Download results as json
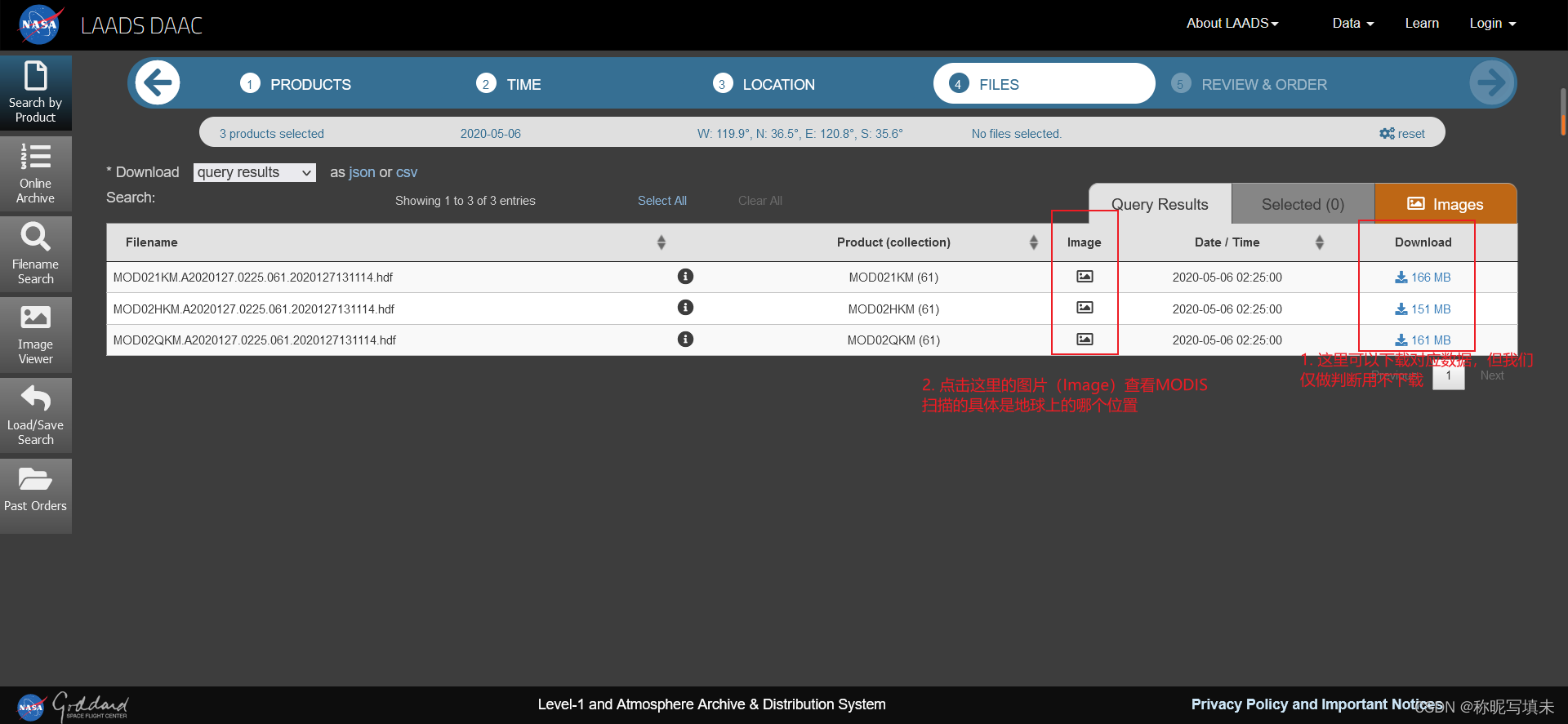Screen dimensions: 1568x724 click(363, 172)
